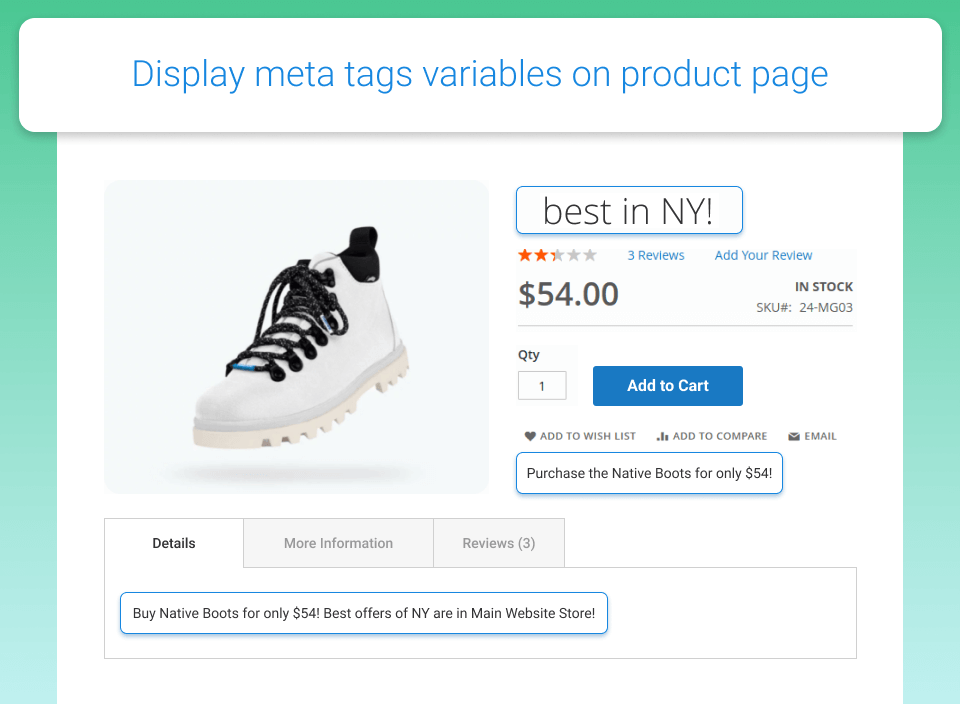Open the Reviews (3) tab
Image resolution: width=960 pixels, height=704 pixels.
point(498,543)
